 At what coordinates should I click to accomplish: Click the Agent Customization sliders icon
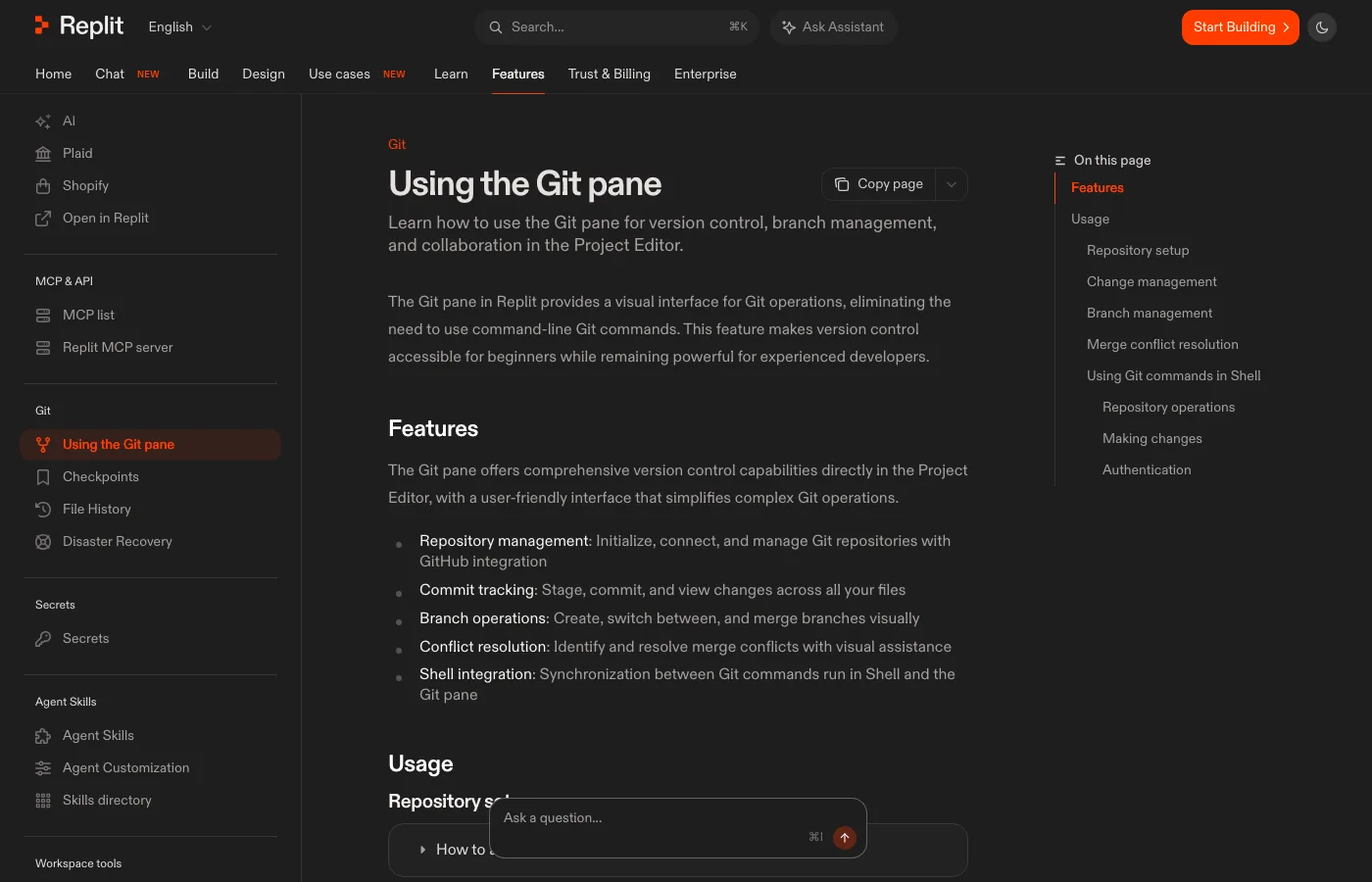[43, 768]
